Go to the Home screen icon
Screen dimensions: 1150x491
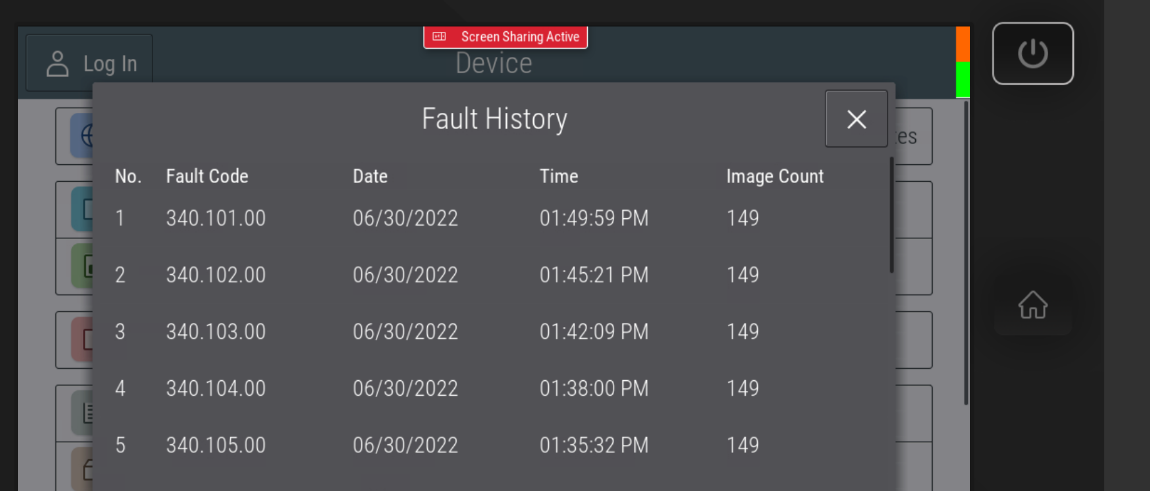[x=1032, y=304]
